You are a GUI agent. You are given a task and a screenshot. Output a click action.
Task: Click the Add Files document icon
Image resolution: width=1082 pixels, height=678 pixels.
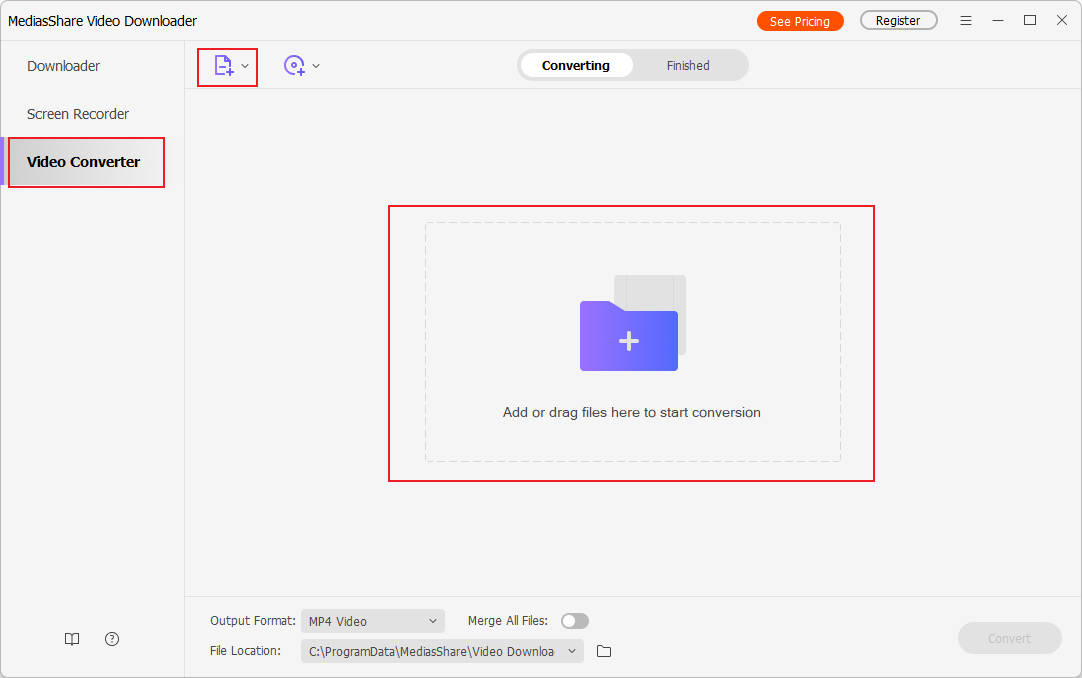tap(224, 66)
